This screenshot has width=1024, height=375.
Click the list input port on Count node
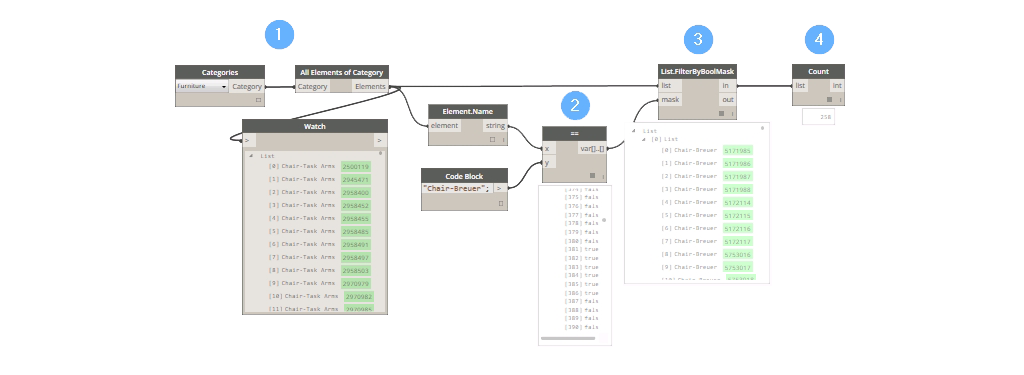[x=801, y=86]
